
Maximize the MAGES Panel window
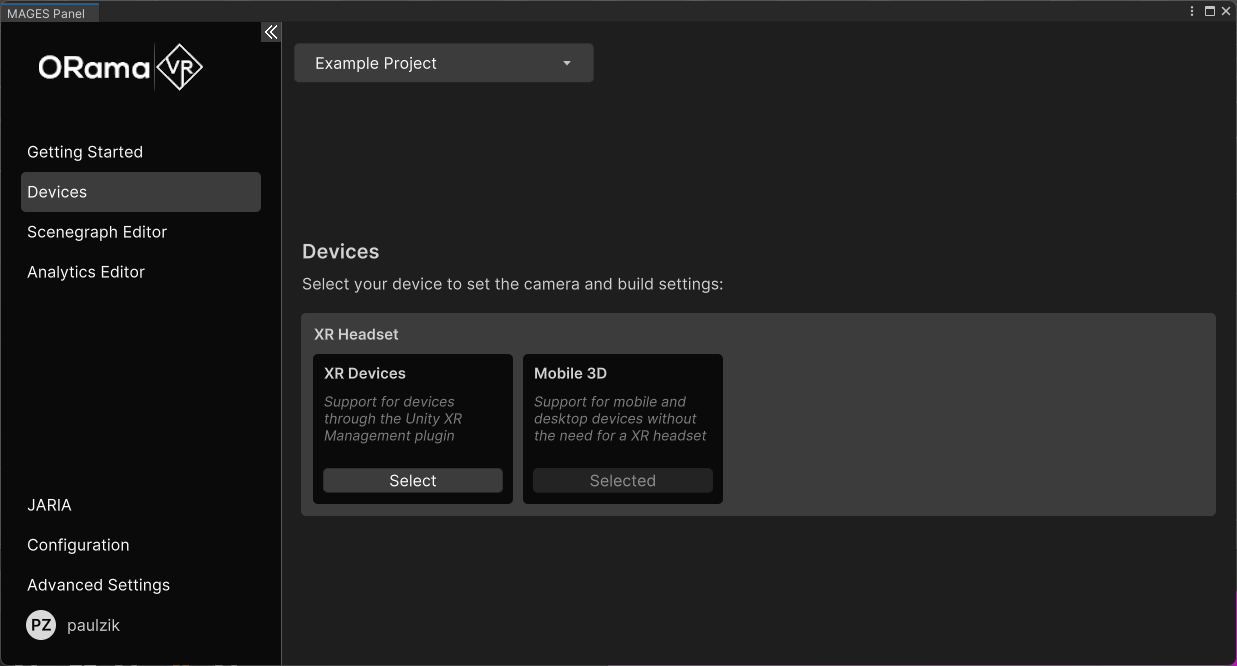click(1209, 11)
